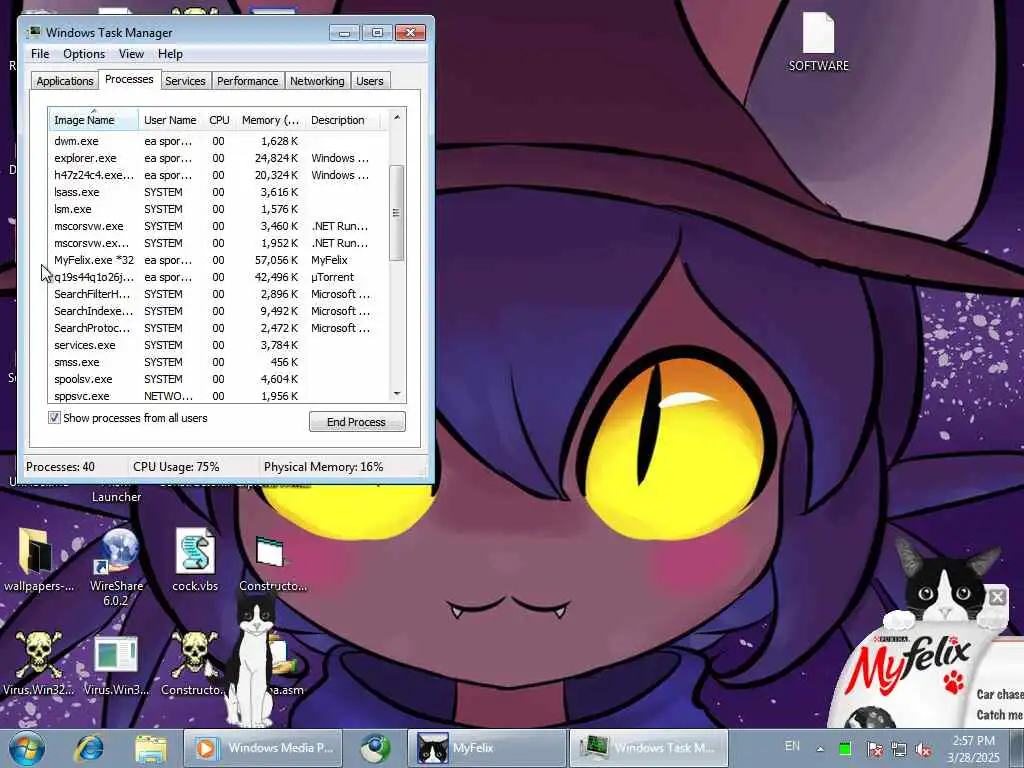Image resolution: width=1024 pixels, height=768 pixels.
Task: Sort by CPU column header
Action: (219, 120)
